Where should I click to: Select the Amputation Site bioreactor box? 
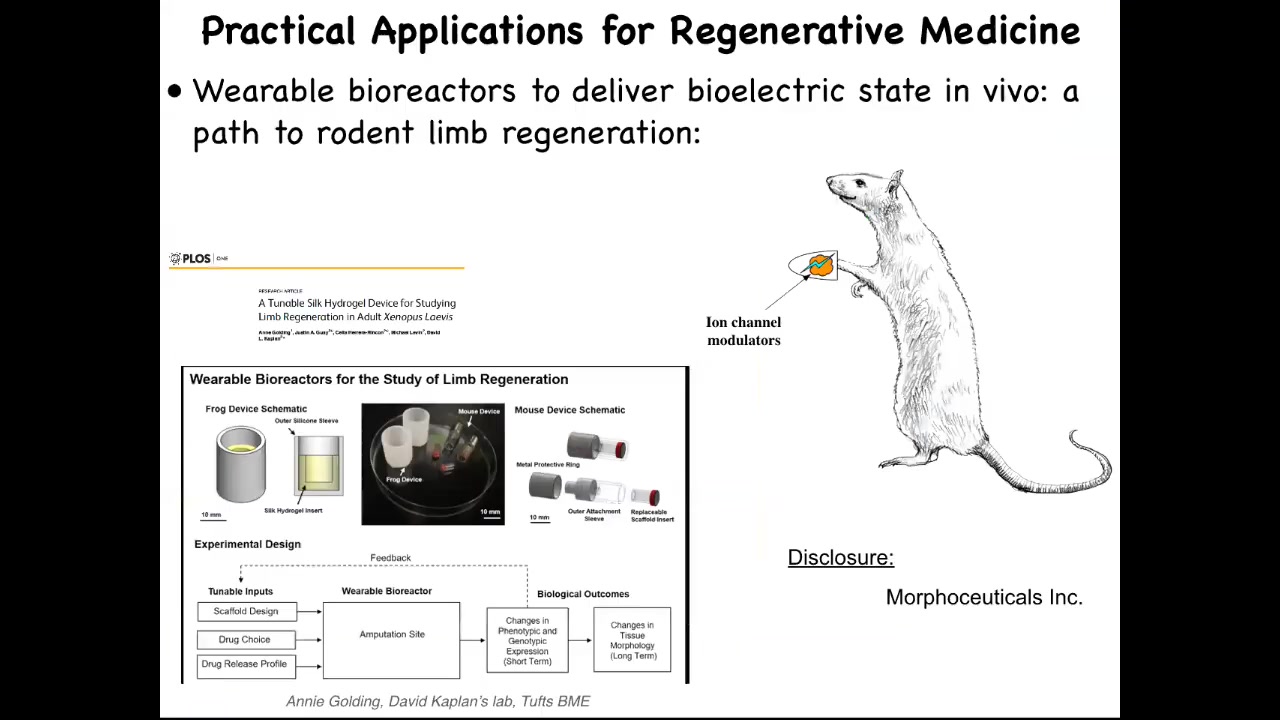pos(391,634)
